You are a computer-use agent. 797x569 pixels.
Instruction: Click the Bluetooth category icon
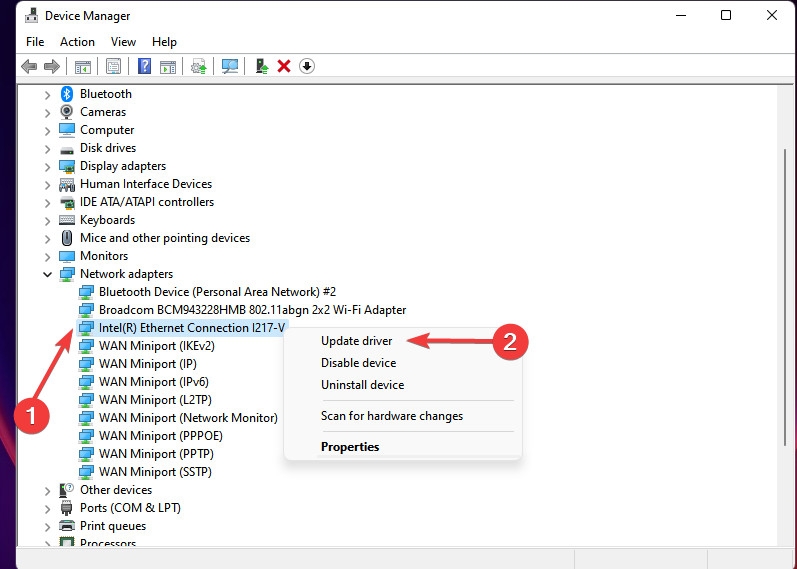pyautogui.click(x=67, y=94)
